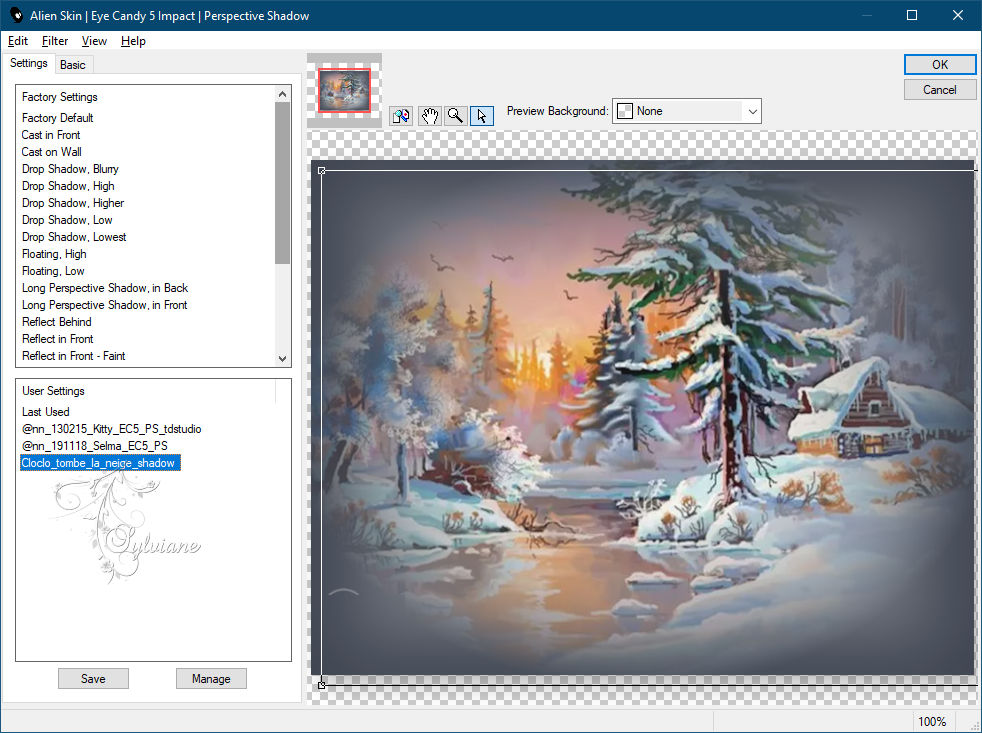Select the arrow pointer tool

click(482, 116)
